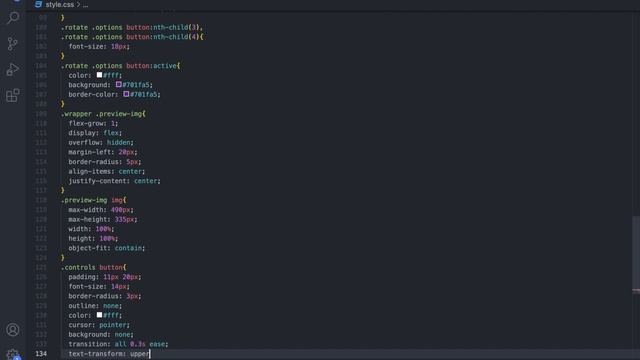Viewport: 640px width, 360px height.
Task: Click 'width: 100%;' declaration
Action: [x=91, y=229]
